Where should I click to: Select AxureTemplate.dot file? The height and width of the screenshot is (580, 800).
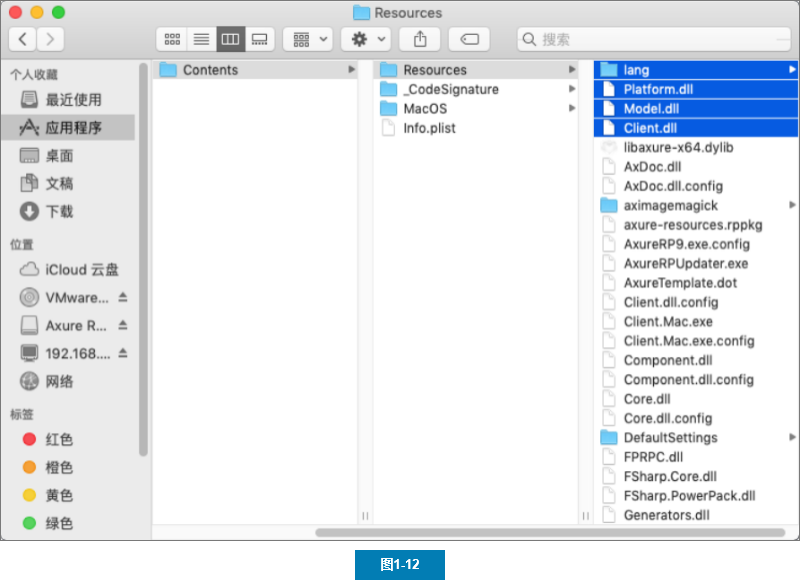point(696,283)
